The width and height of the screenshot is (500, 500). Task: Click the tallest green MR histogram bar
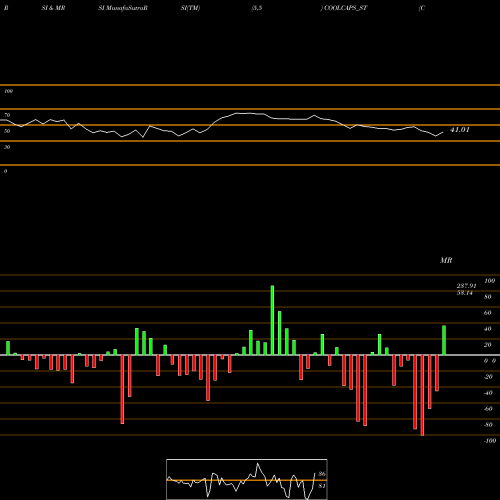[272, 320]
